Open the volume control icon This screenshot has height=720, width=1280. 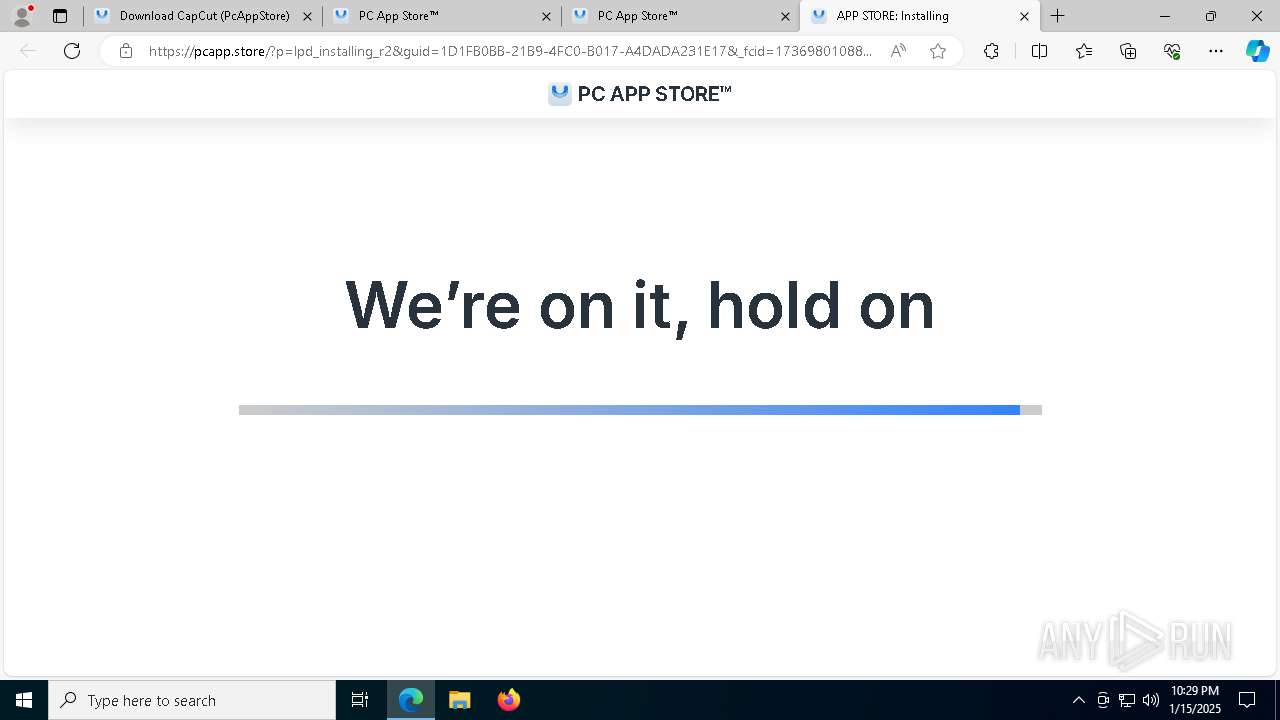click(x=1151, y=700)
